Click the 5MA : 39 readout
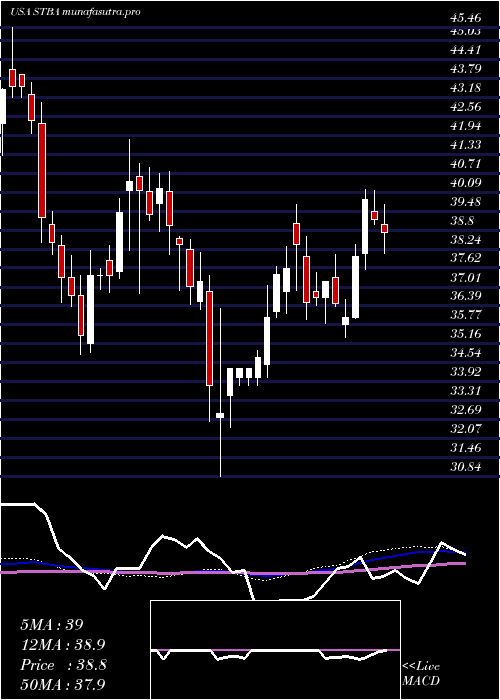Viewport: 500px width, 700px height. coord(52,625)
